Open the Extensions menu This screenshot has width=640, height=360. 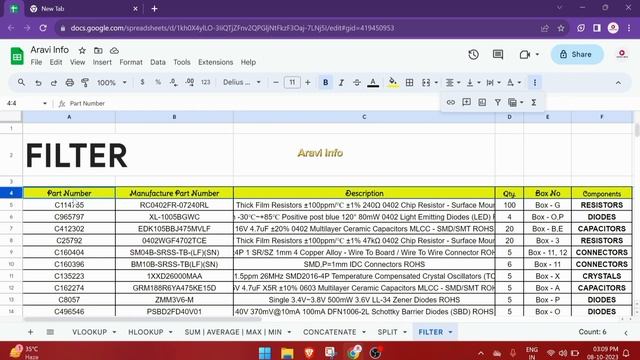[x=216, y=62]
